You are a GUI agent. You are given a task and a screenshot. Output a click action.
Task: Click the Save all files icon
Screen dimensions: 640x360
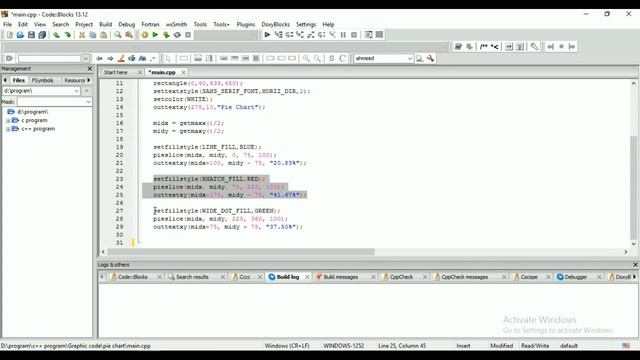42,35
